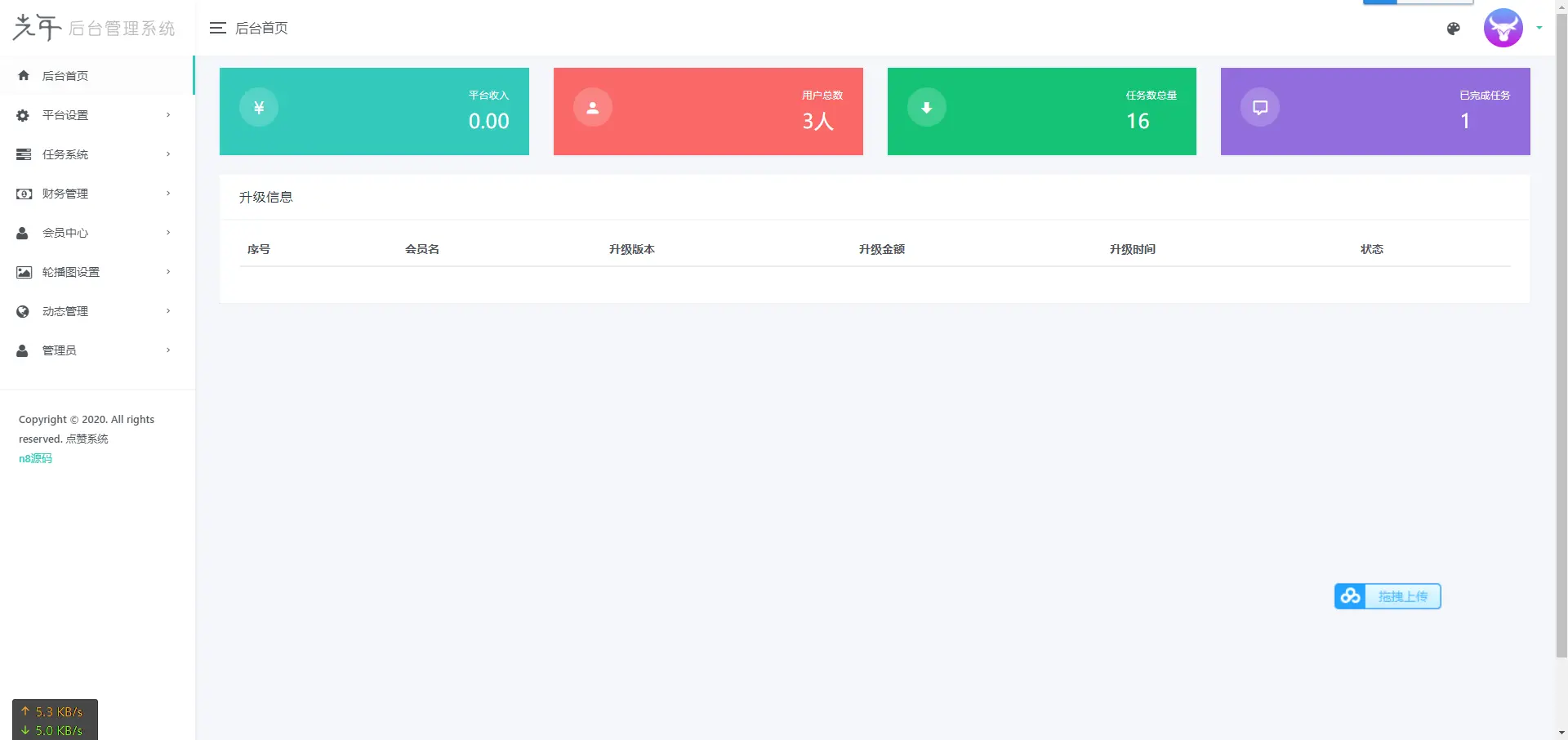Click the 0.00 platform income value
1568x740 pixels.
click(488, 121)
